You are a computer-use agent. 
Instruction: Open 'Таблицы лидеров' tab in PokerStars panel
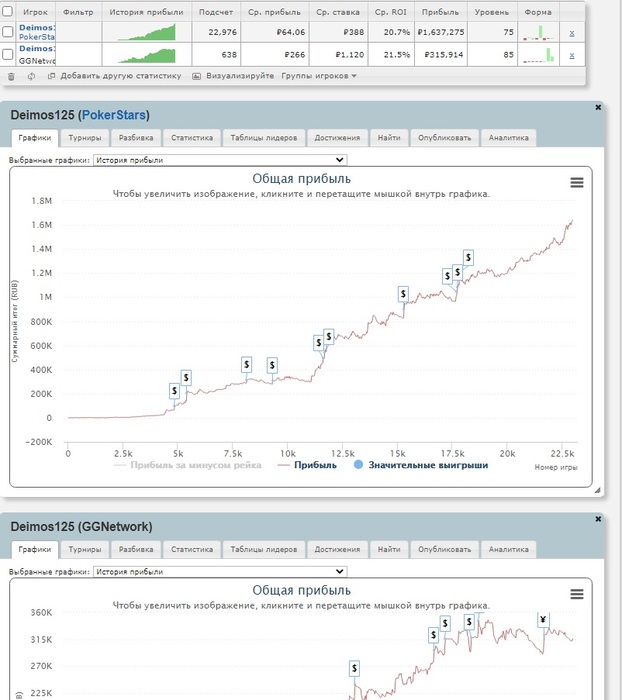pyautogui.click(x=263, y=138)
